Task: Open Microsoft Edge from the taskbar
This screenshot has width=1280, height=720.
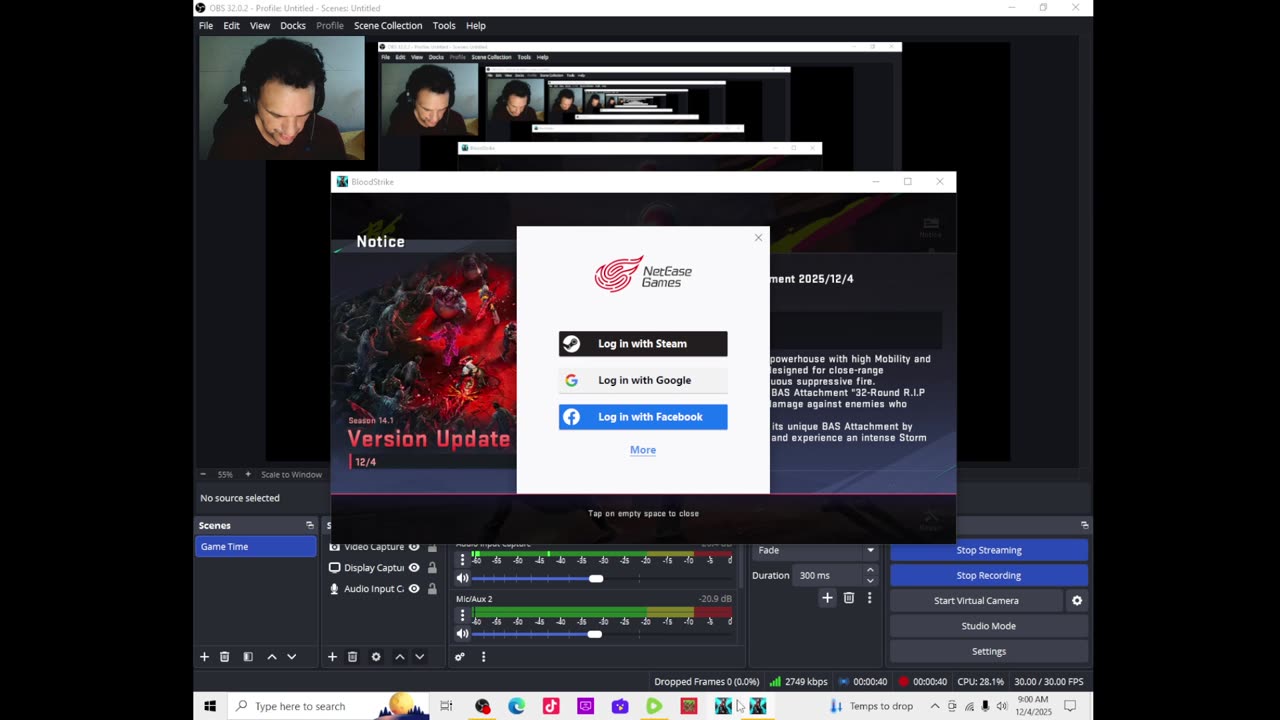Action: tap(517, 706)
